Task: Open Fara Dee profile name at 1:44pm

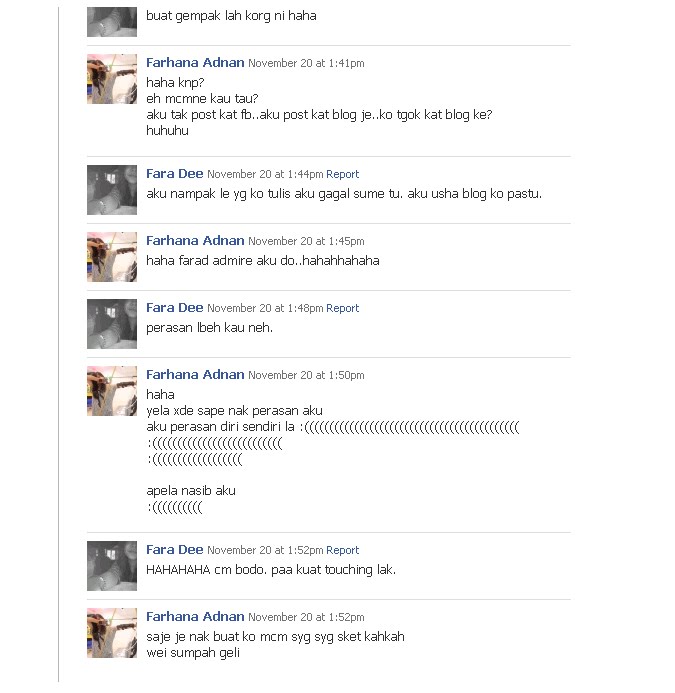Action: coord(175,174)
